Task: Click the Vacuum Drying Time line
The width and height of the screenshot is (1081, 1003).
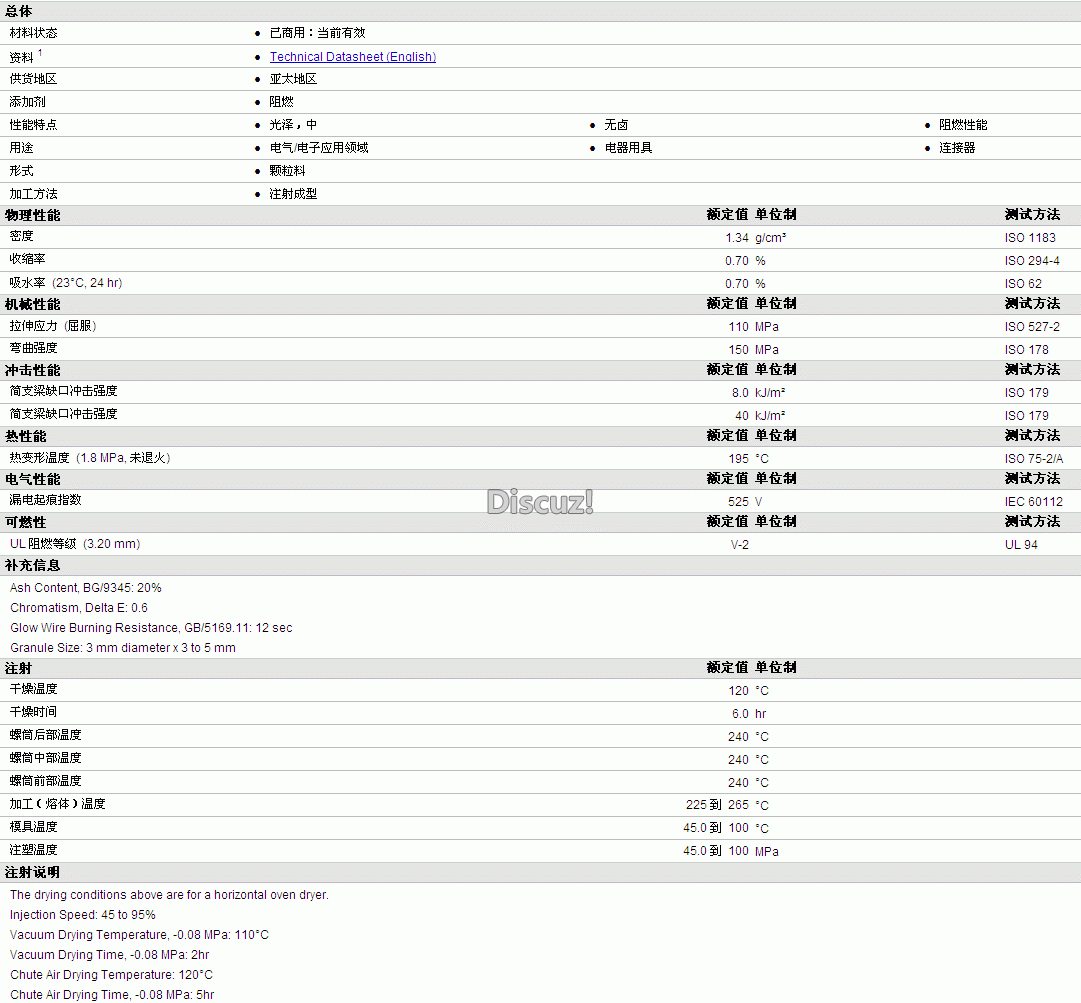Action: click(110, 955)
